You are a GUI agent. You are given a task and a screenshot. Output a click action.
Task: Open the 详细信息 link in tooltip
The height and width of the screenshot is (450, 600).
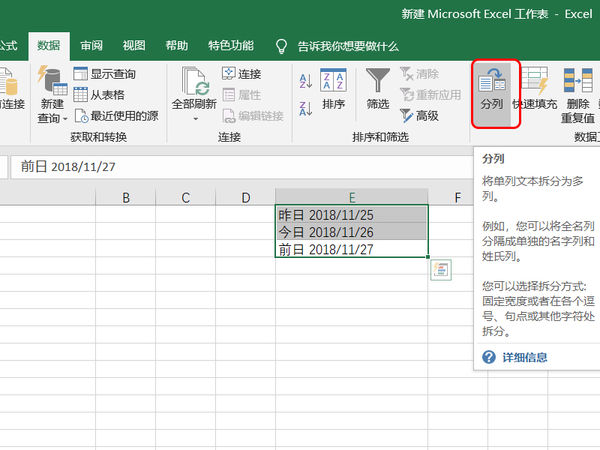[523, 357]
